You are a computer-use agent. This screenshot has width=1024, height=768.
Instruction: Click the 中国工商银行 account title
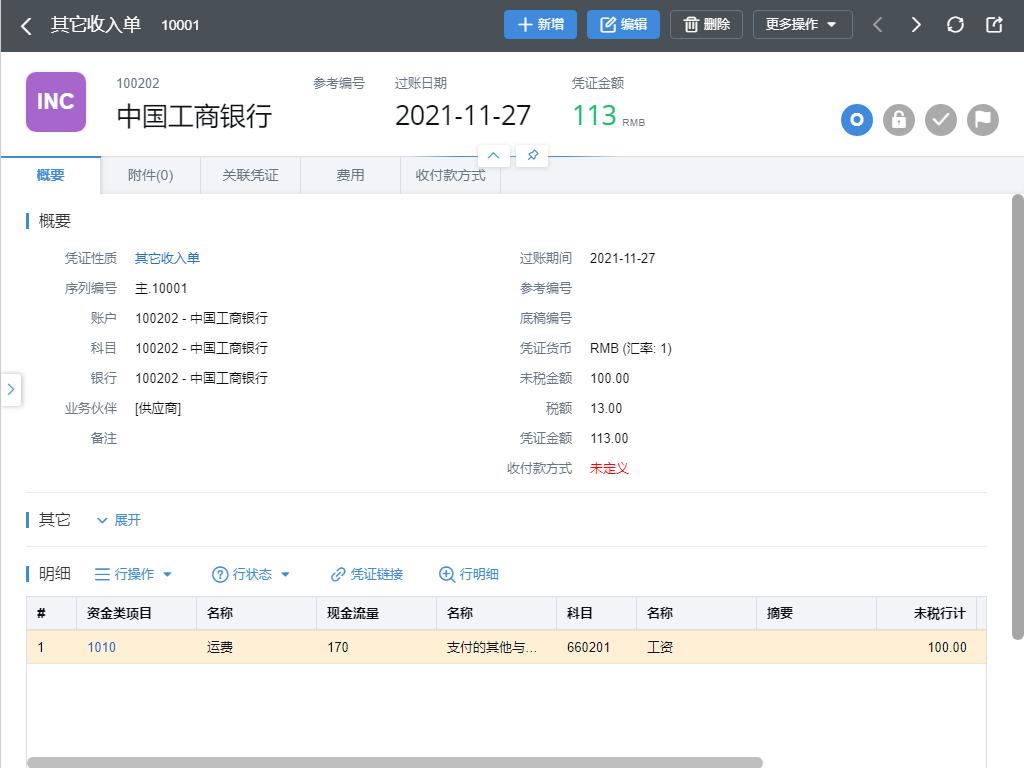click(194, 116)
